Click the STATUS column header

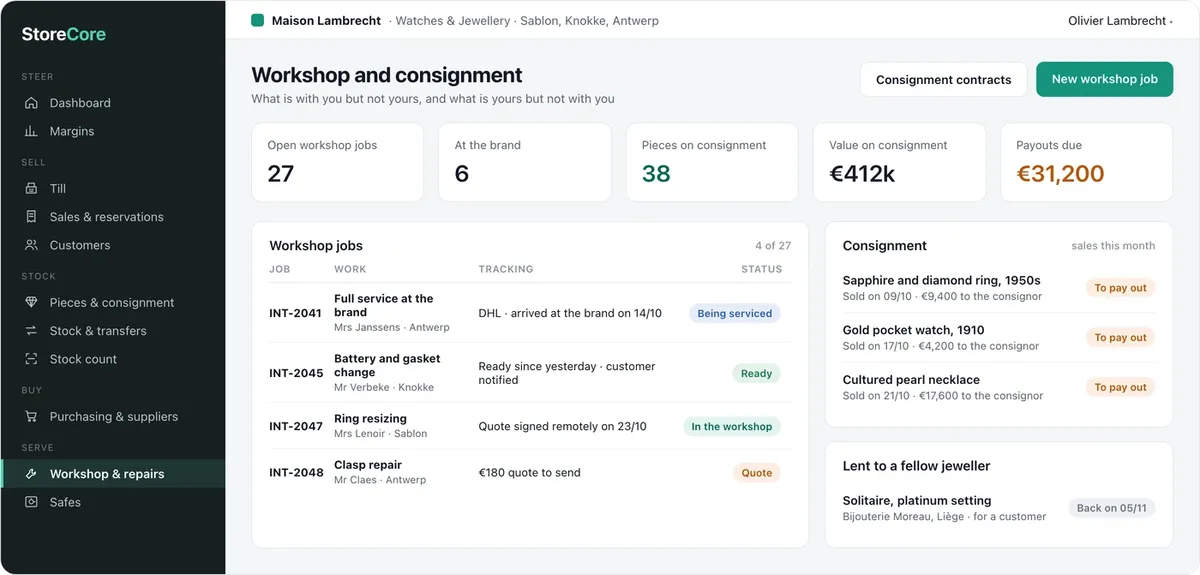pyautogui.click(x=761, y=269)
